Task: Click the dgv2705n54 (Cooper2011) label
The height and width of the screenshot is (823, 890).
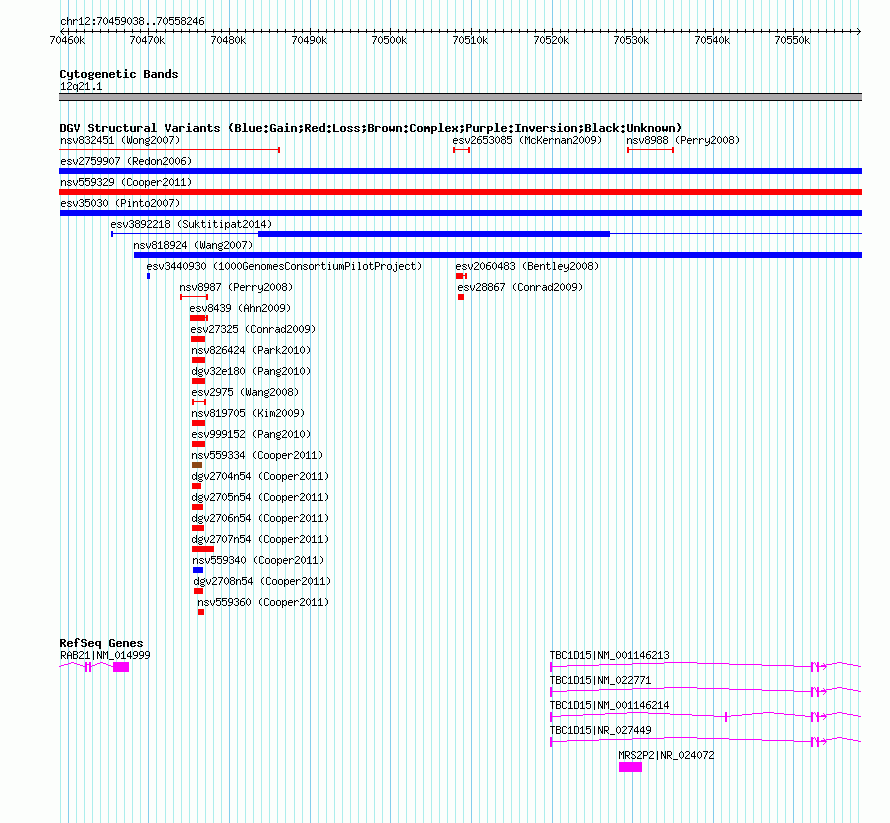Action: (x=260, y=497)
